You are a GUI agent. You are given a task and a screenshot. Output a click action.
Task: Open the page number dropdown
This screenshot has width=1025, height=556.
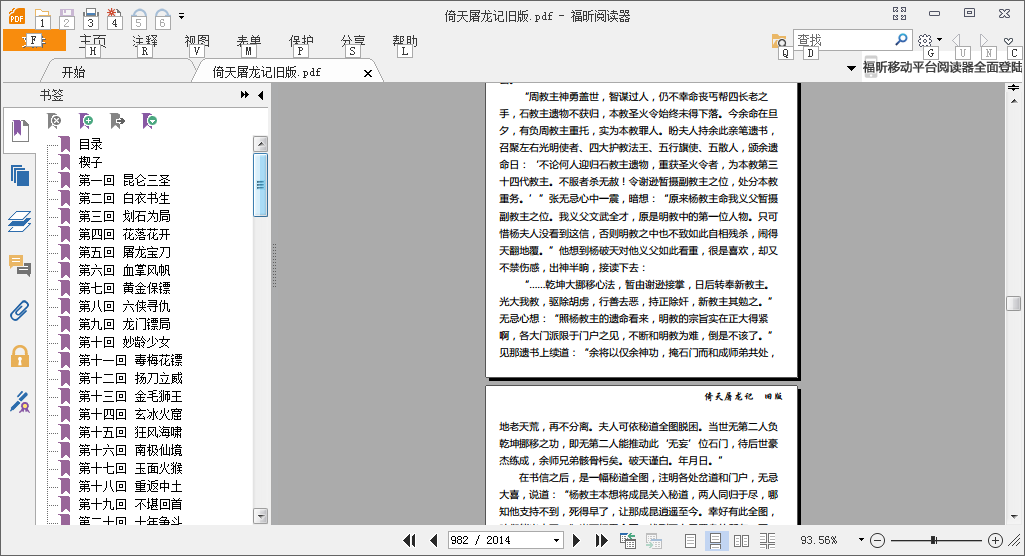pyautogui.click(x=556, y=540)
